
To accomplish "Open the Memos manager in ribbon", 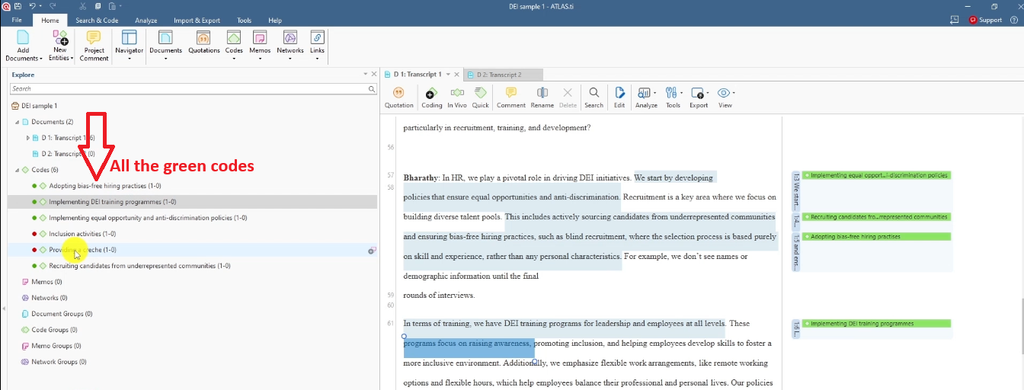I will pos(260,45).
